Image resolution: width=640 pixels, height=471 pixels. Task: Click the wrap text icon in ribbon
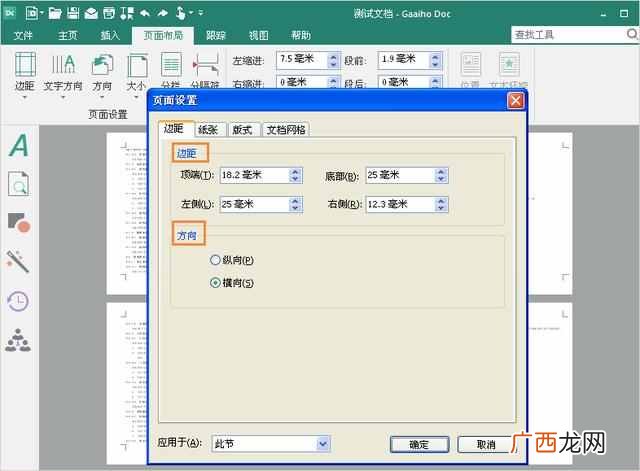(509, 64)
